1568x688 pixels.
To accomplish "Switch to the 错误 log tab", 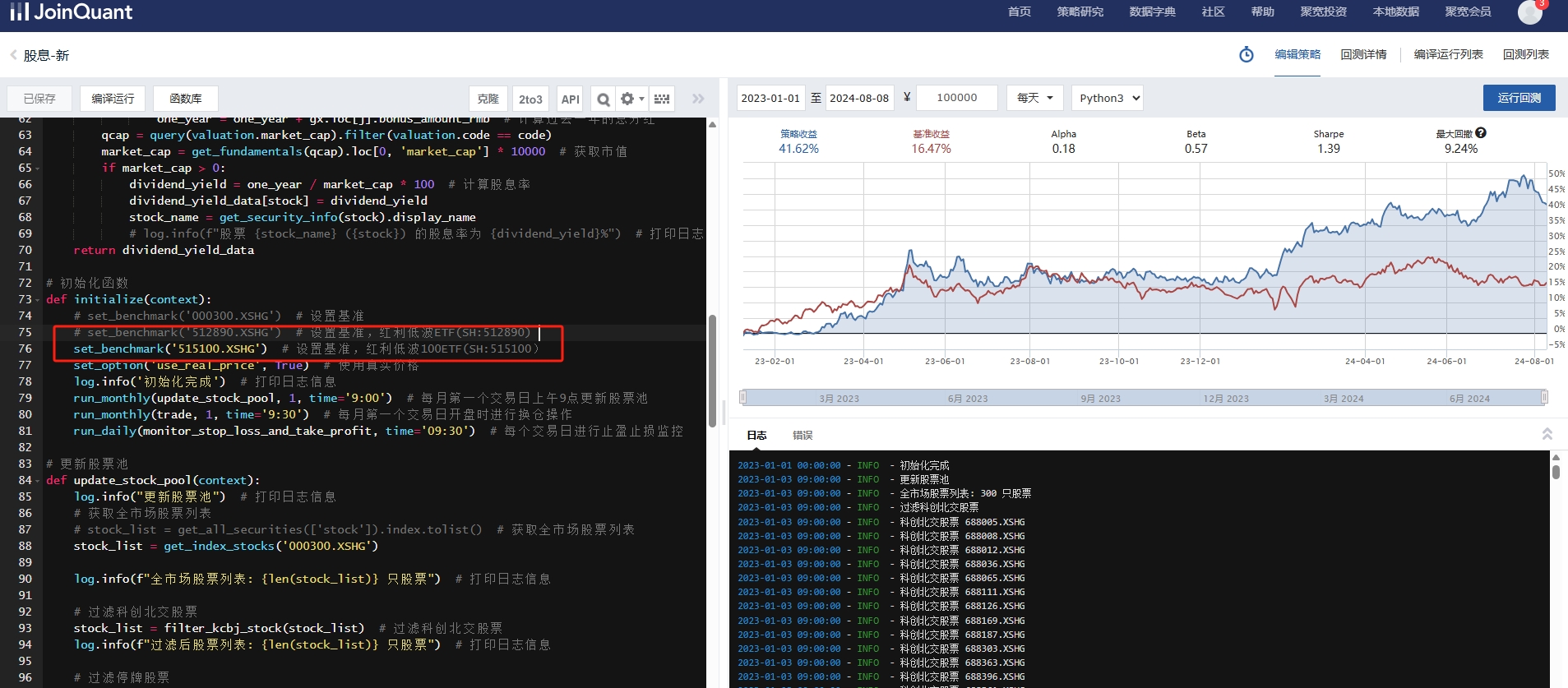I will point(803,435).
